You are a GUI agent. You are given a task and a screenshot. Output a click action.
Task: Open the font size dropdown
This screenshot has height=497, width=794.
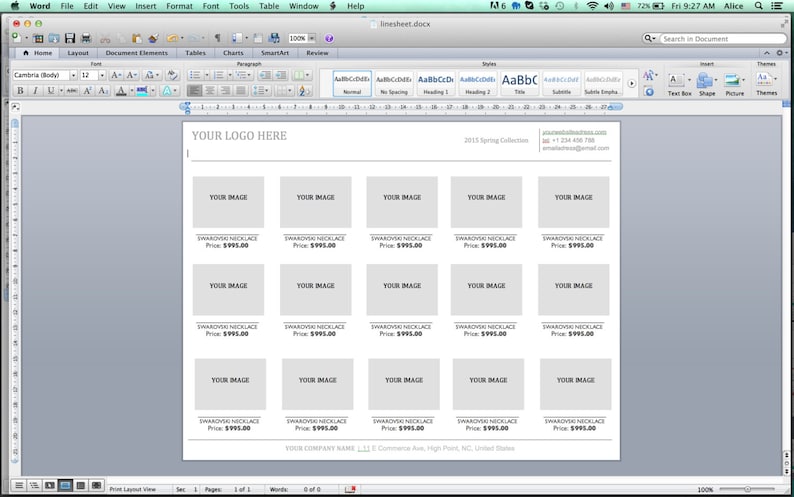(x=102, y=75)
